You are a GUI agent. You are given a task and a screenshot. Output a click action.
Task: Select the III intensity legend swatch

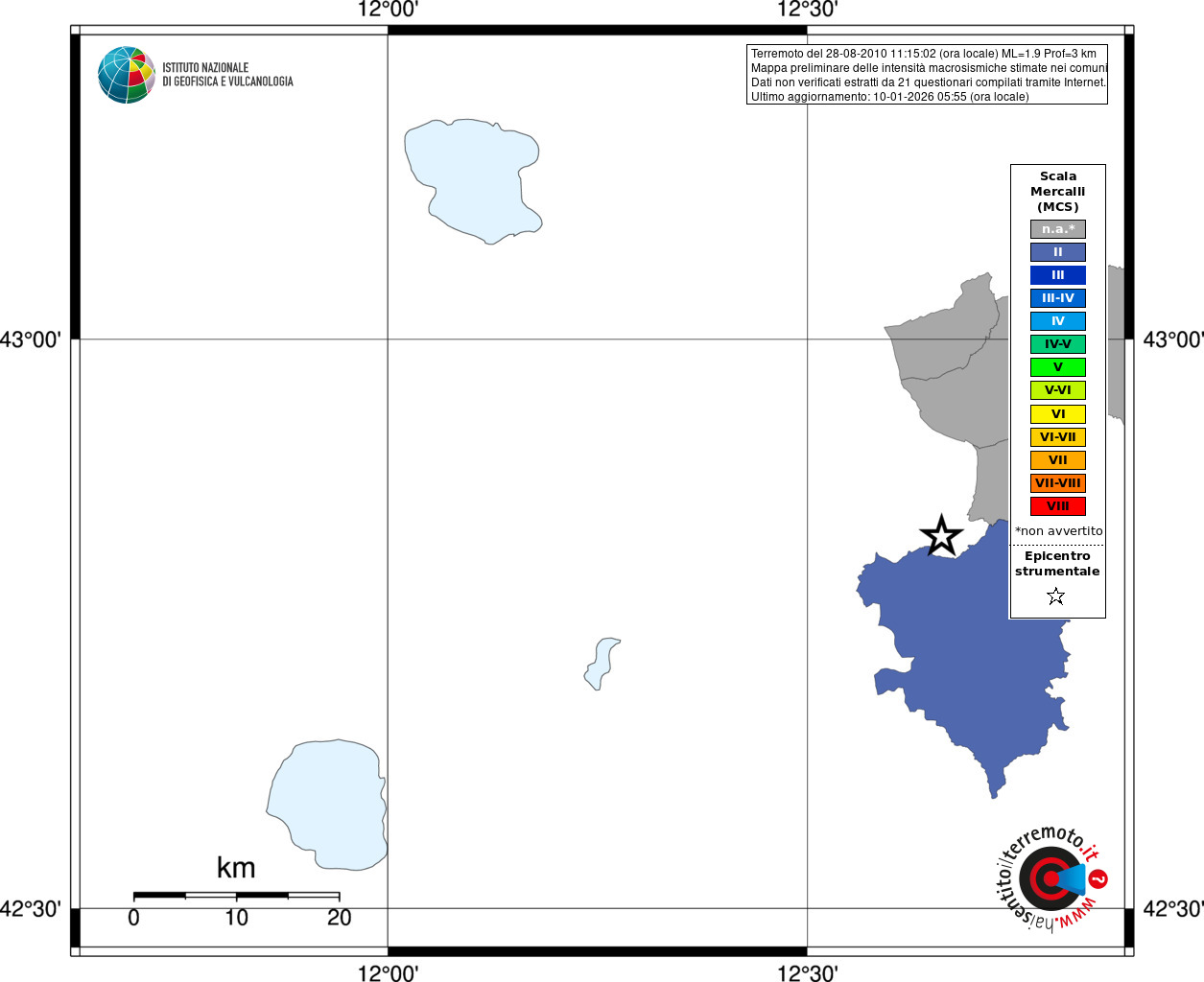pyautogui.click(x=1058, y=275)
